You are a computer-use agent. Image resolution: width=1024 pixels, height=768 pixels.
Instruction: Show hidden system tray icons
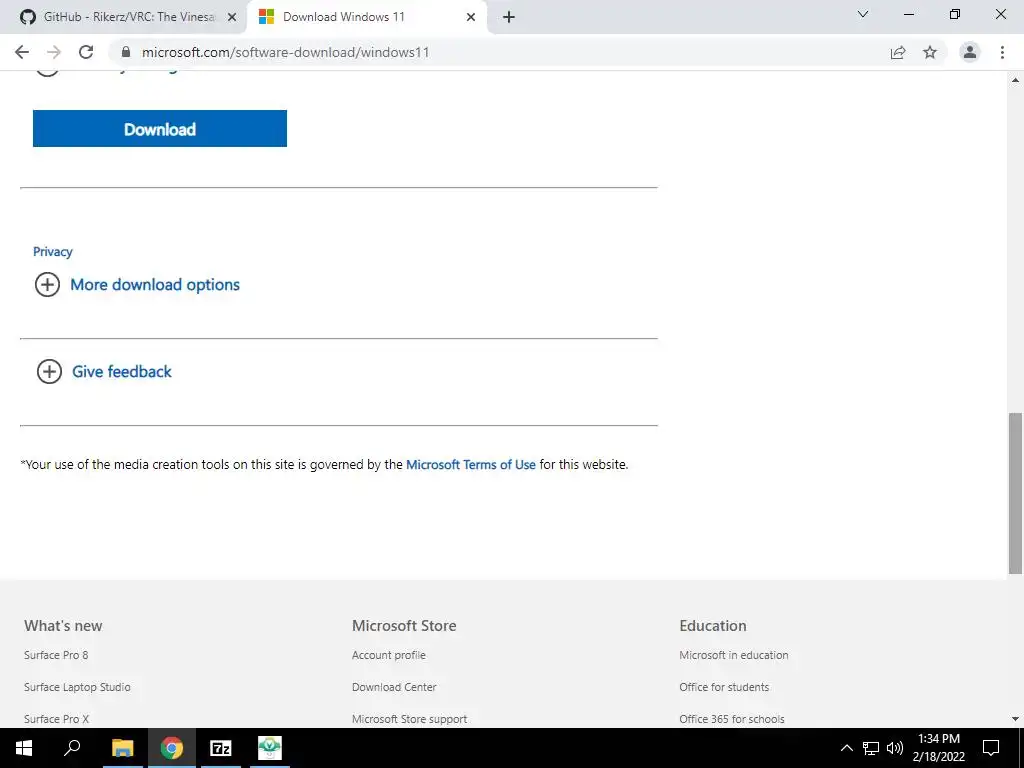pyautogui.click(x=846, y=748)
